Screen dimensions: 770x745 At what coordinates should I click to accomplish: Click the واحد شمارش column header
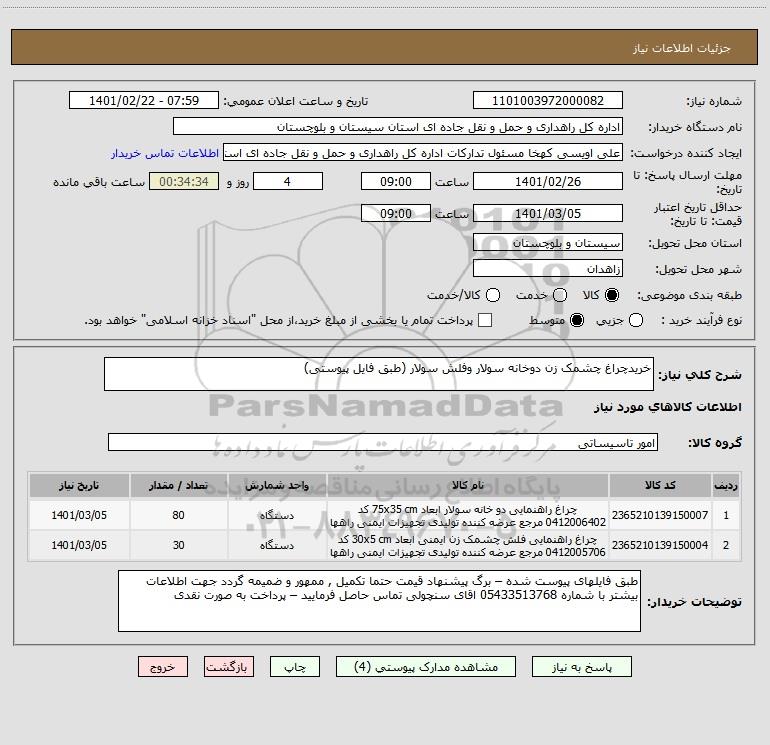click(277, 485)
